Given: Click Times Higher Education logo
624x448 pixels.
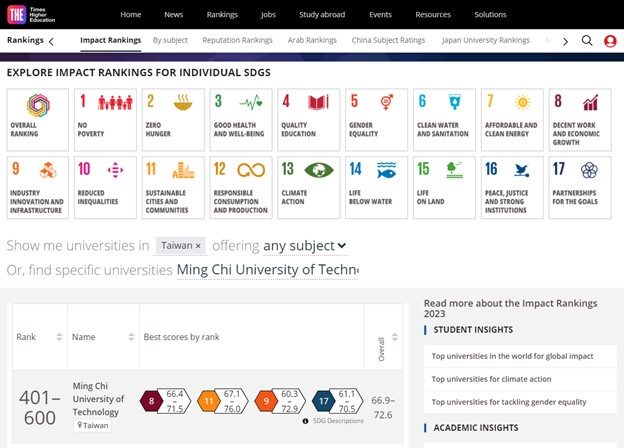Looking at the screenshot, I should pyautogui.click(x=31, y=15).
